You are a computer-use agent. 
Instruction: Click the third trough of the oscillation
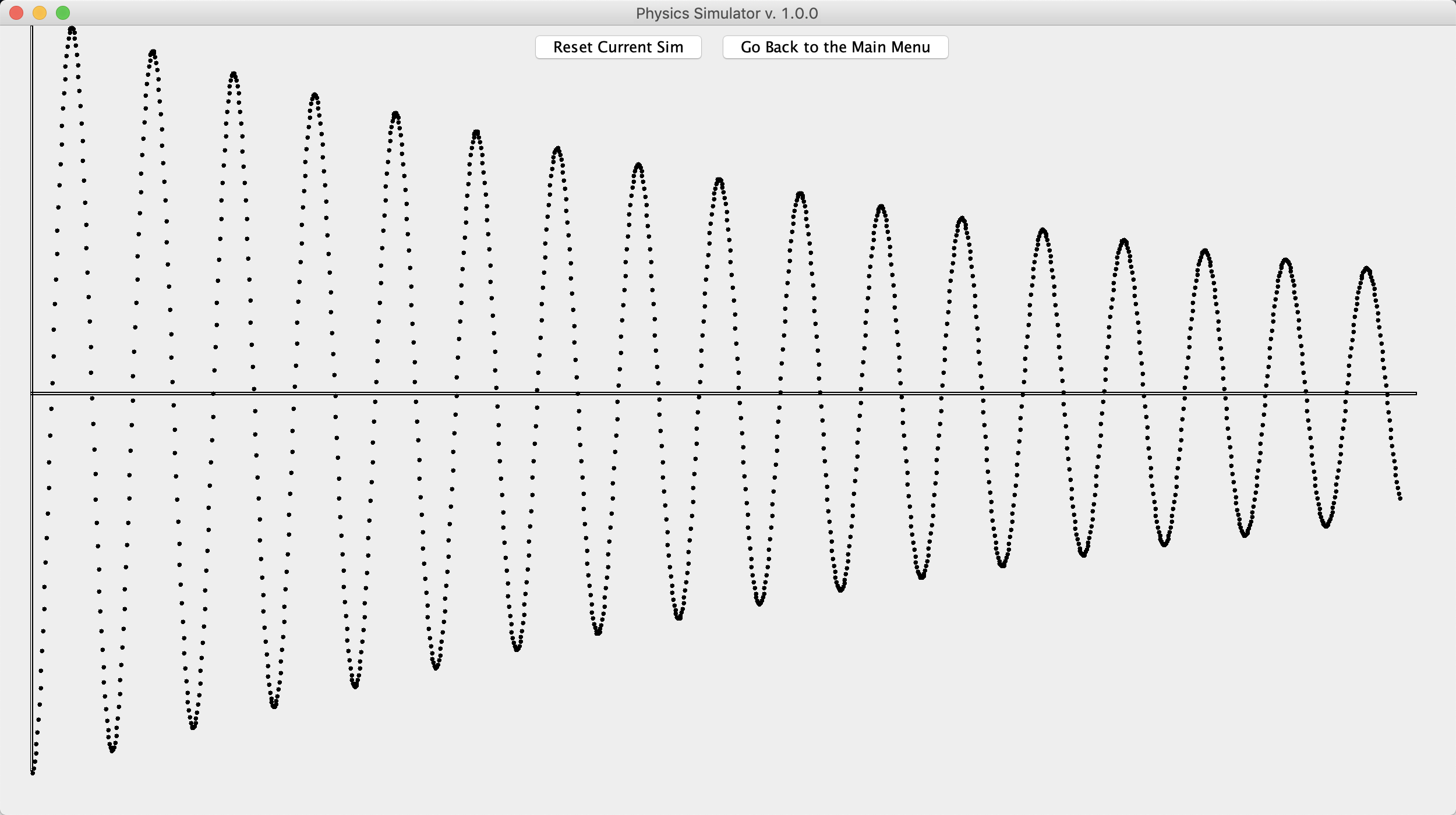(274, 706)
